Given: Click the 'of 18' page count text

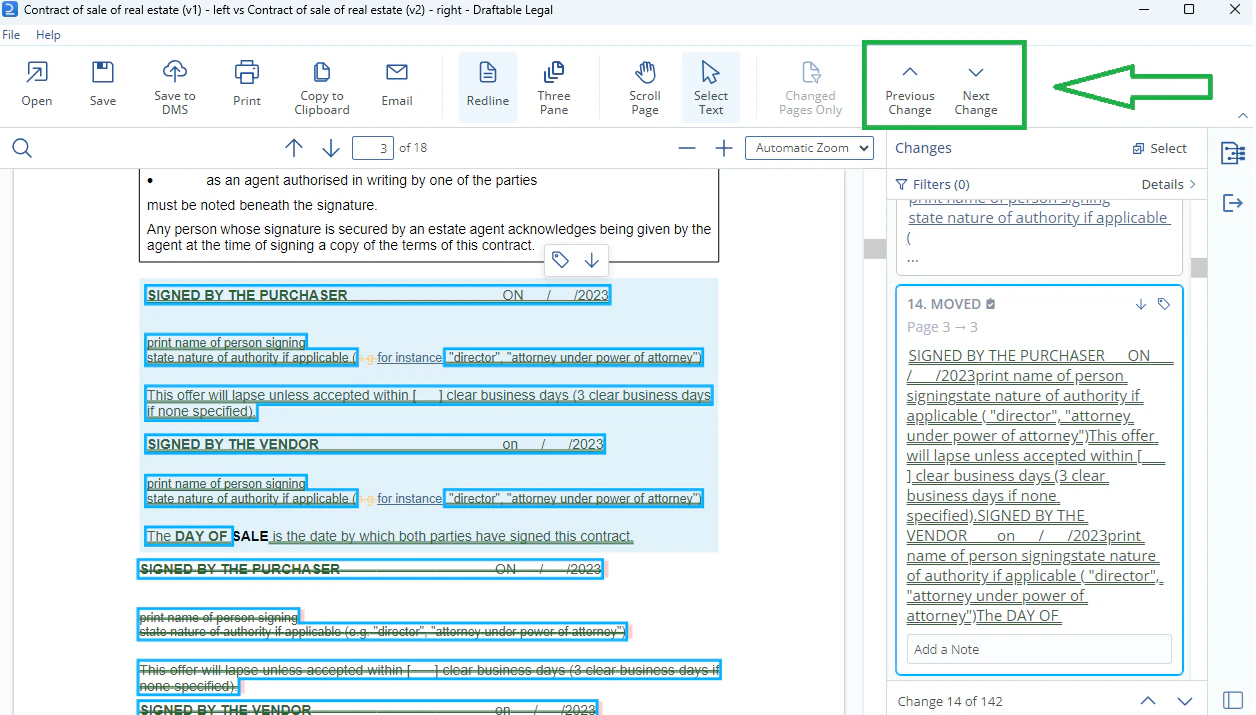Looking at the screenshot, I should 413,148.
